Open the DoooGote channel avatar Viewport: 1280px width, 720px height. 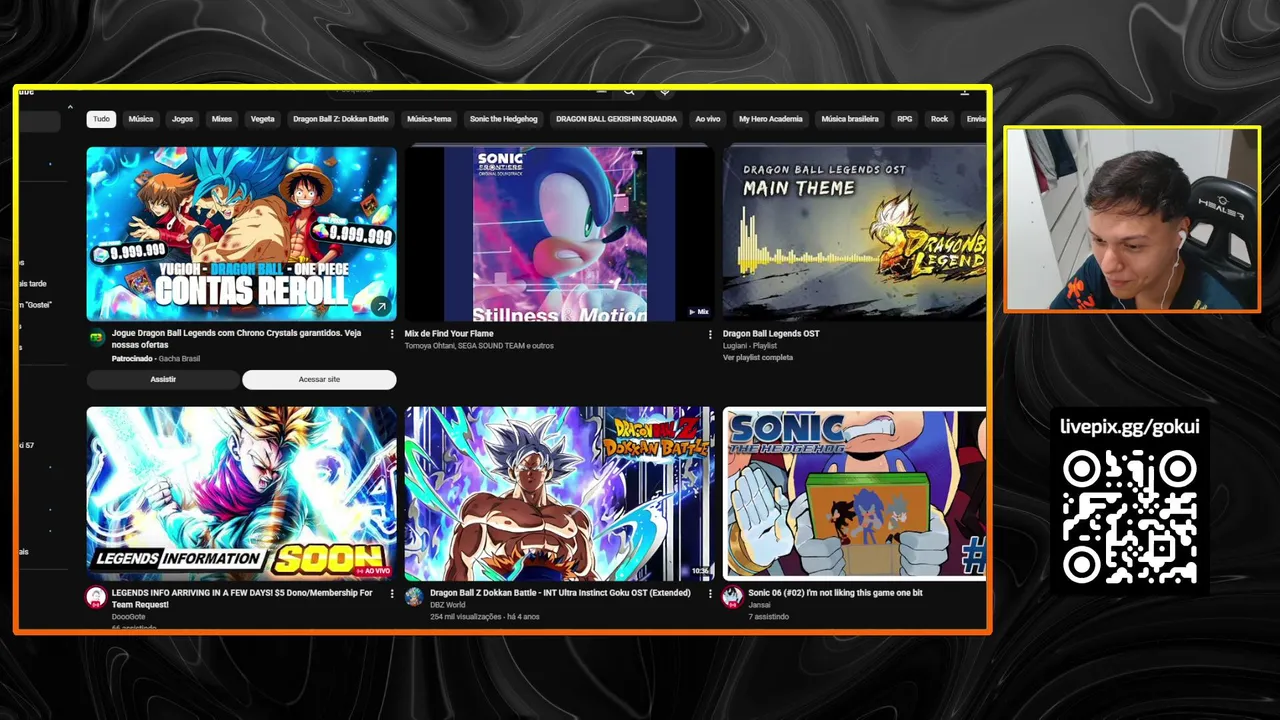pyautogui.click(x=96, y=597)
